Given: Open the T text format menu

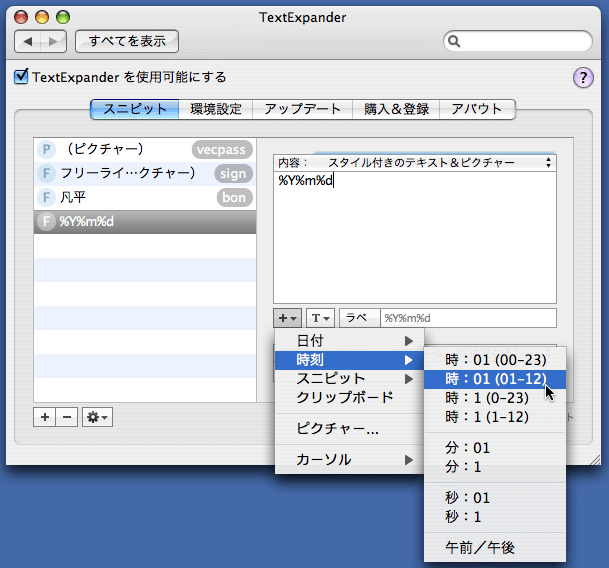Looking at the screenshot, I should pos(320,318).
